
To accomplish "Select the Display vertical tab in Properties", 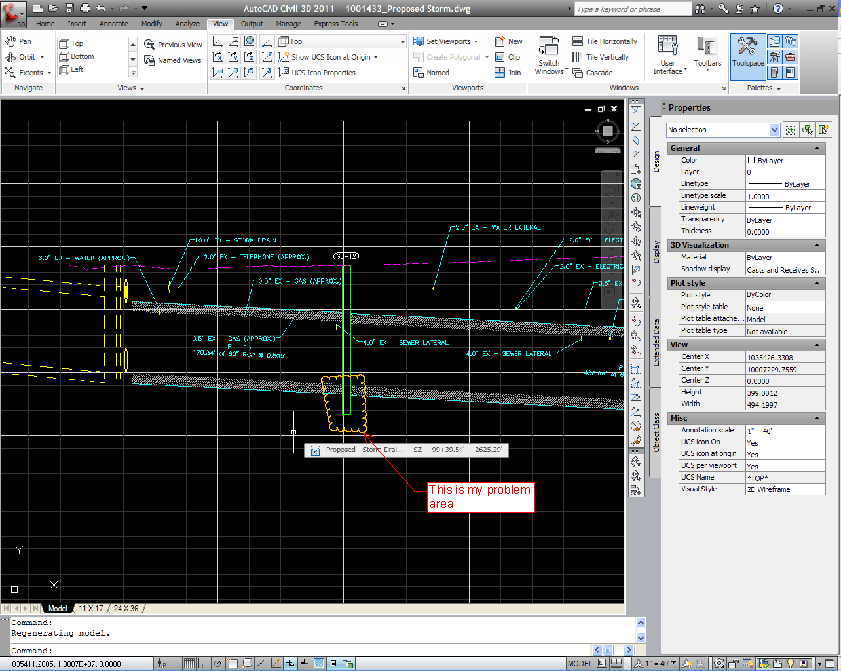I will pos(656,250).
